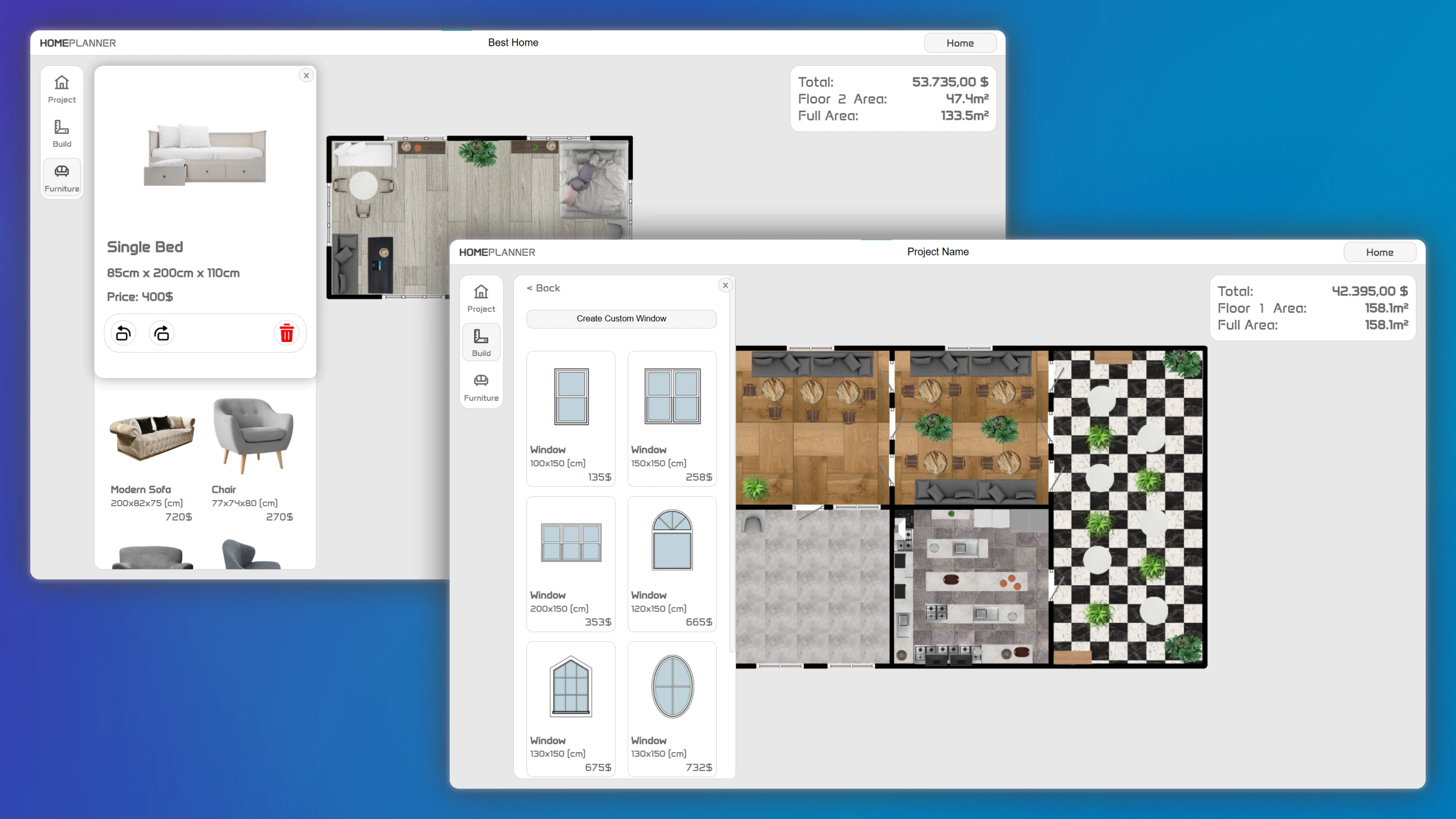The width and height of the screenshot is (1456, 819).
Task: Open Furniture panel in the Project Name window
Action: coord(481,387)
